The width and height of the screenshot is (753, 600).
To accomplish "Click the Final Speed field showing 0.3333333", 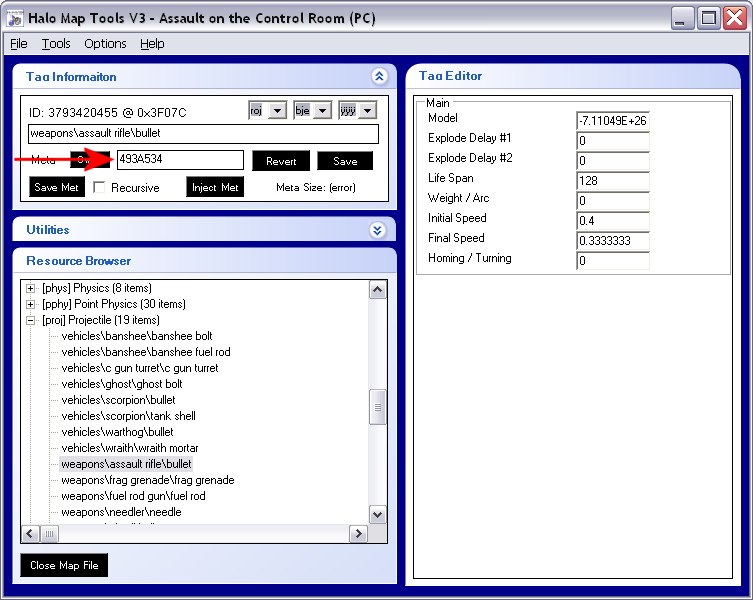I will (612, 240).
